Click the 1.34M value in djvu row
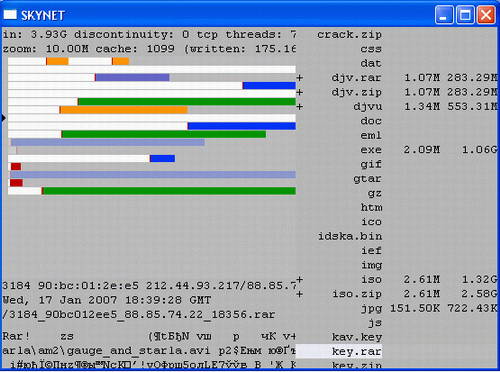This screenshot has width=500, height=372. click(422, 107)
